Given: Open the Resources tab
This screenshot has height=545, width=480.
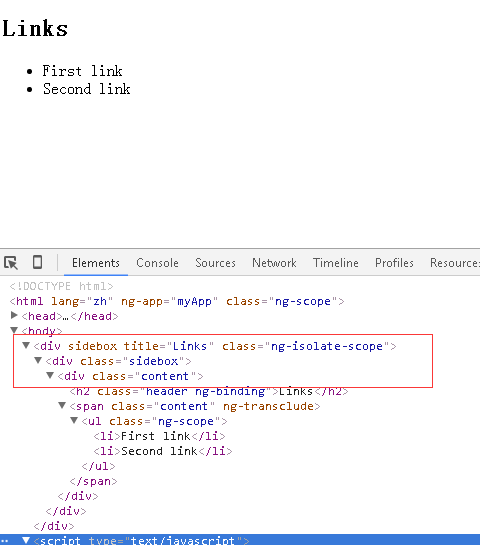Looking at the screenshot, I should pyautogui.click(x=455, y=263).
